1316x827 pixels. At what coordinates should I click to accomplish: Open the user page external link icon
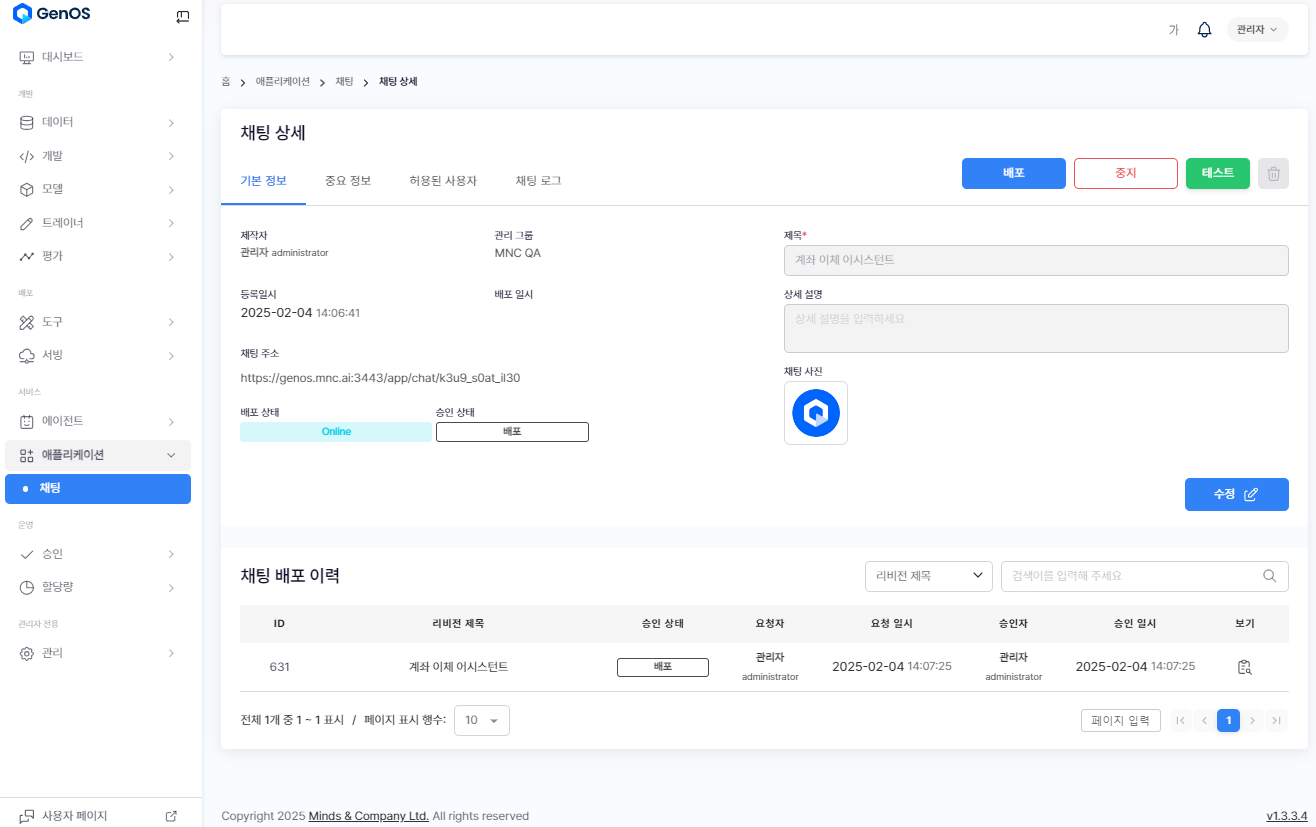pyautogui.click(x=171, y=816)
